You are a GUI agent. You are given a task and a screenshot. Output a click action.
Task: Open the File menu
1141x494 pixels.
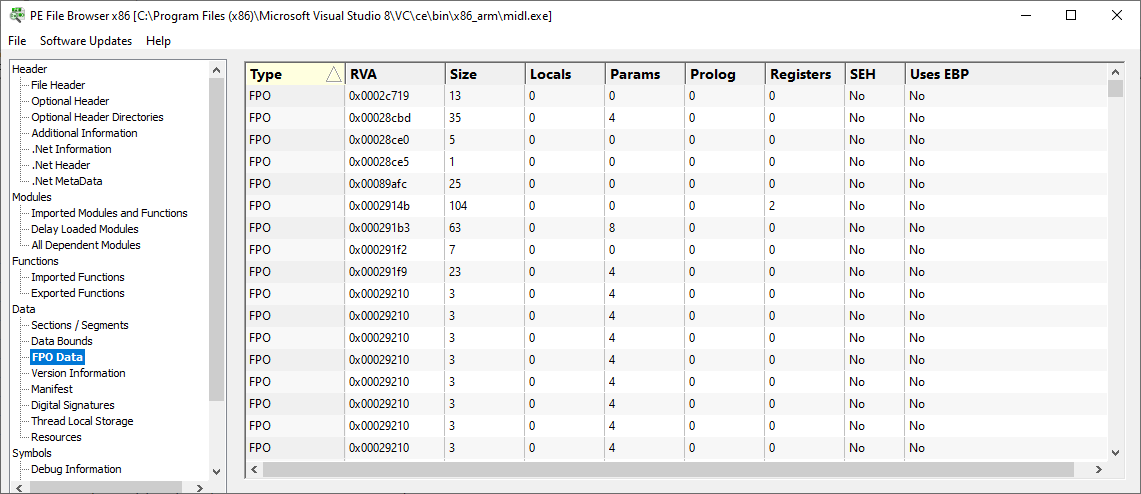pos(17,41)
